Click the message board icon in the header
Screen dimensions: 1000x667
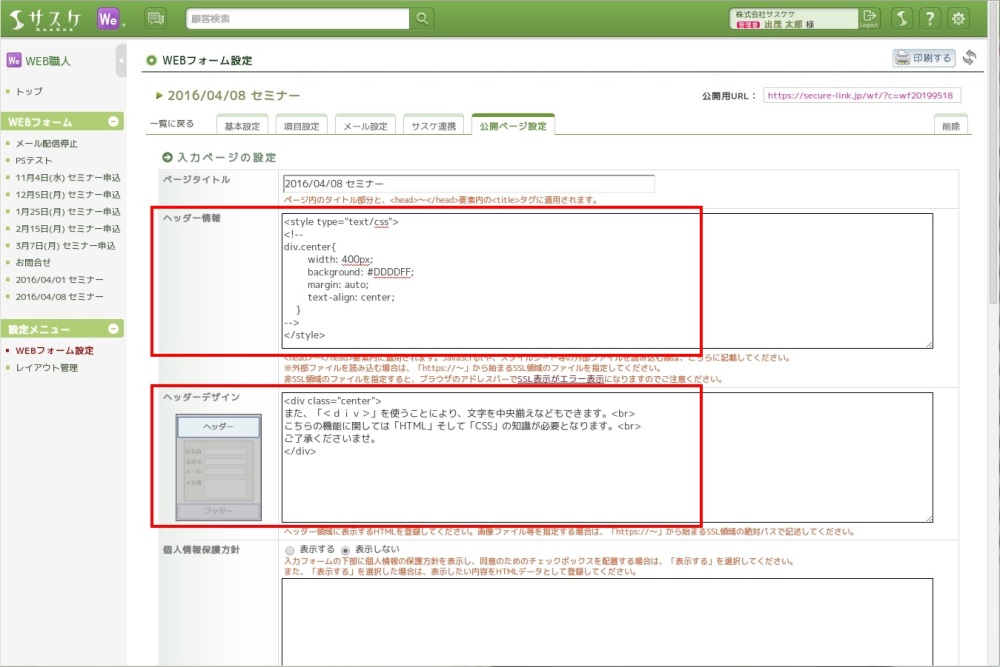[x=156, y=19]
